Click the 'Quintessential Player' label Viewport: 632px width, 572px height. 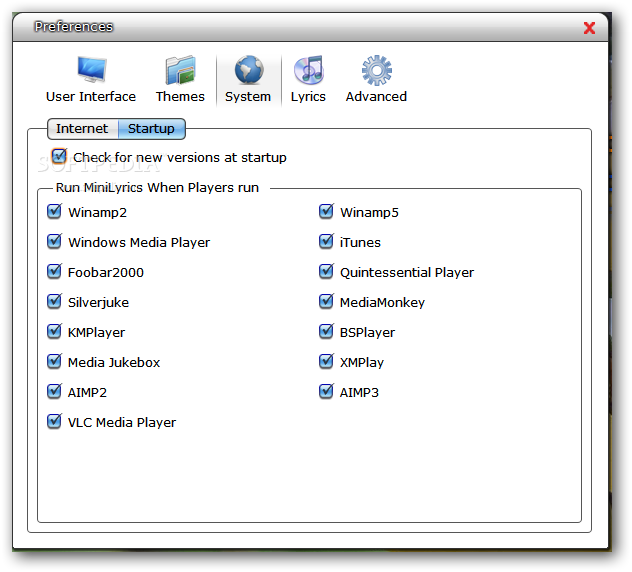coord(407,272)
